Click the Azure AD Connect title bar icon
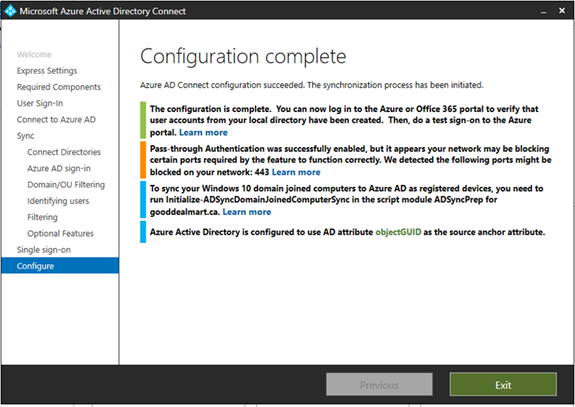The width and height of the screenshot is (575, 407). [10, 11]
